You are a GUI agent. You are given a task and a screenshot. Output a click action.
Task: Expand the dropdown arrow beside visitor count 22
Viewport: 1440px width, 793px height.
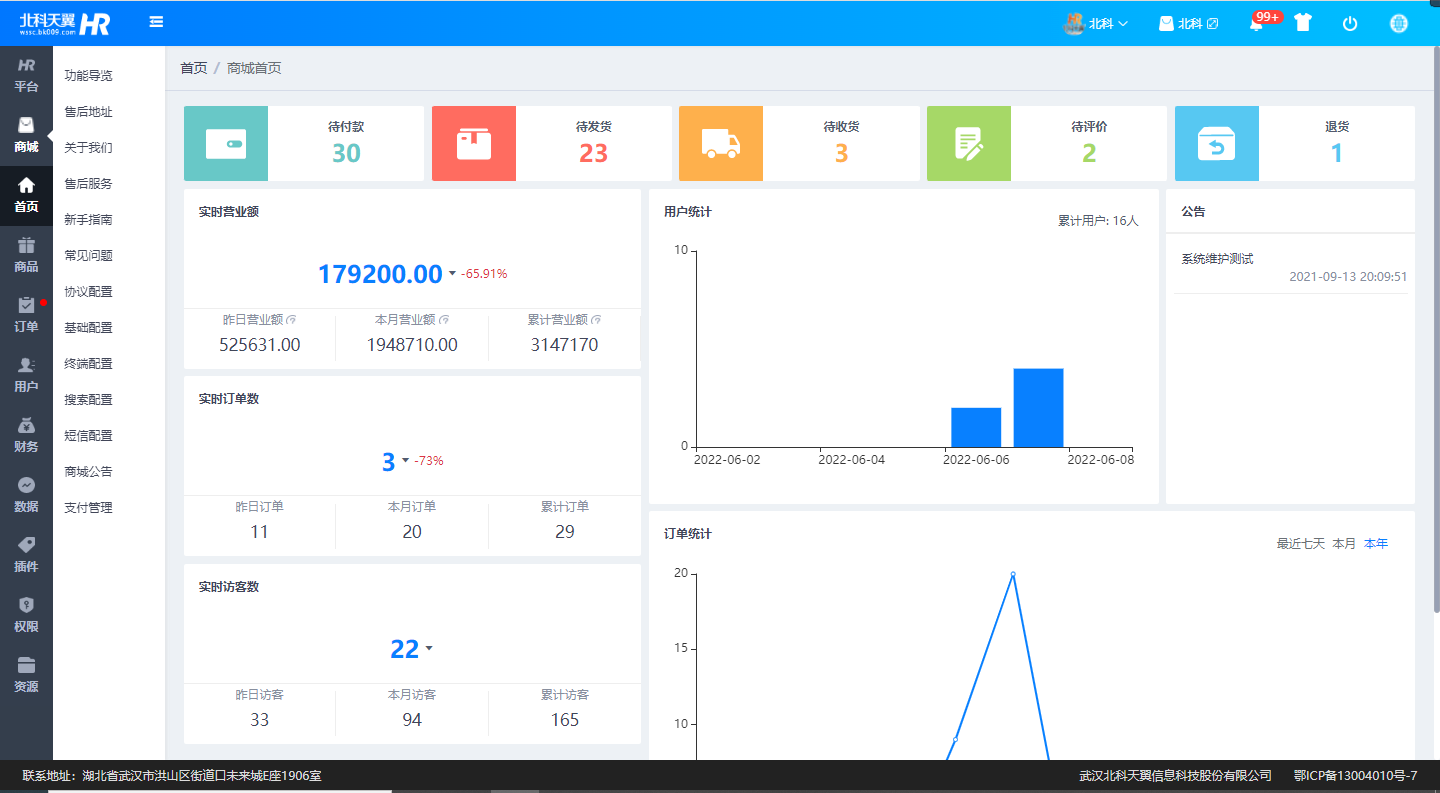click(429, 648)
